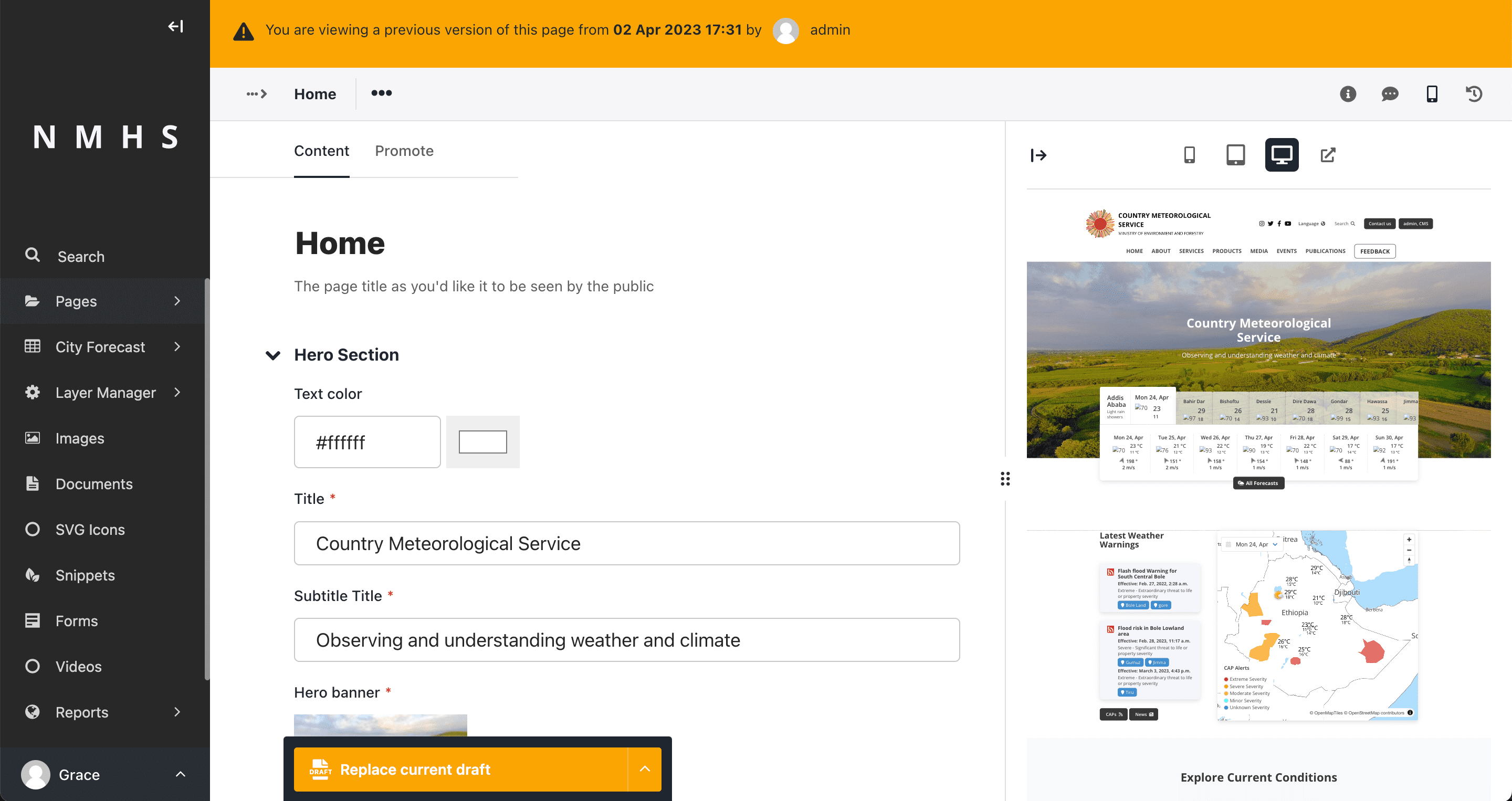
Task: Open preview in new tab icon
Action: tap(1328, 155)
